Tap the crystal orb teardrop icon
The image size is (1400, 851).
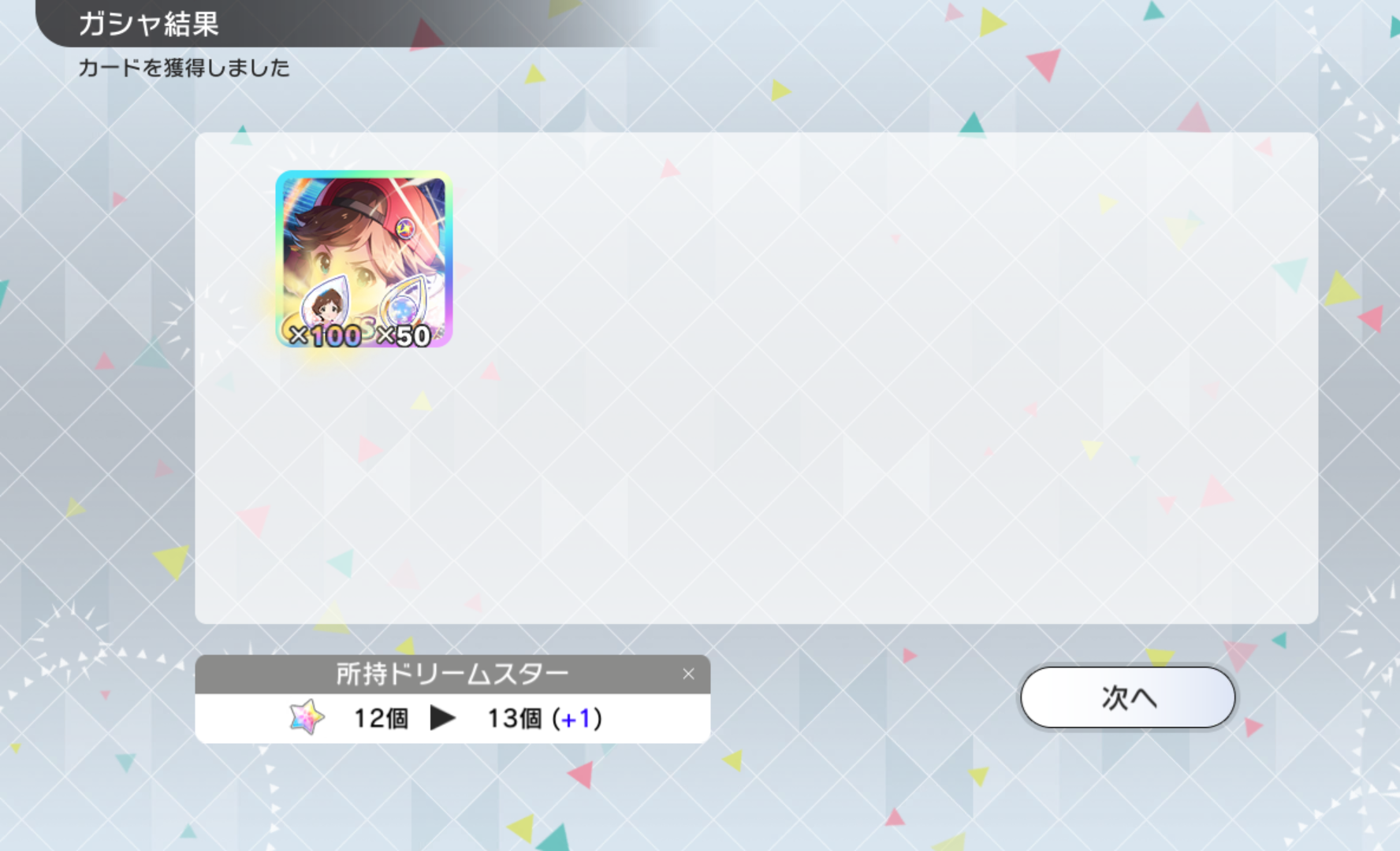click(403, 302)
